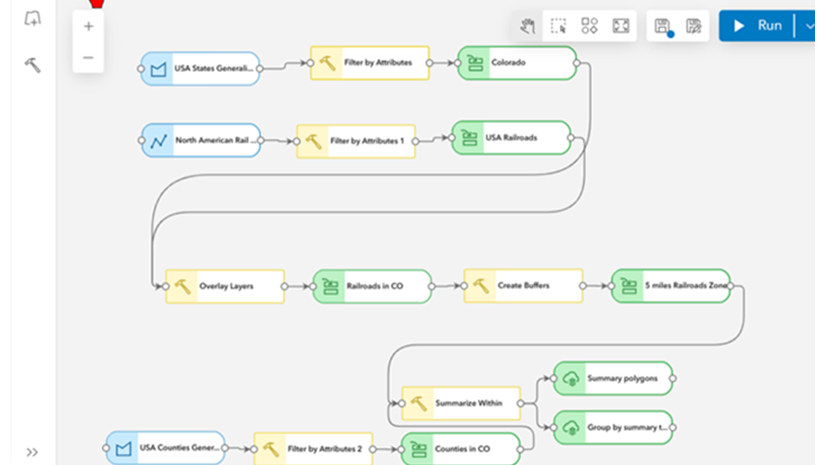This screenshot has height=465, width=826.
Task: Click cloud icon on Summary polygons node
Action: [x=571, y=378]
